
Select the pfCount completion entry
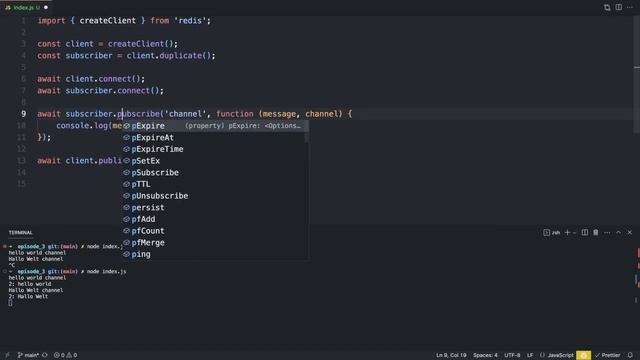(215, 231)
